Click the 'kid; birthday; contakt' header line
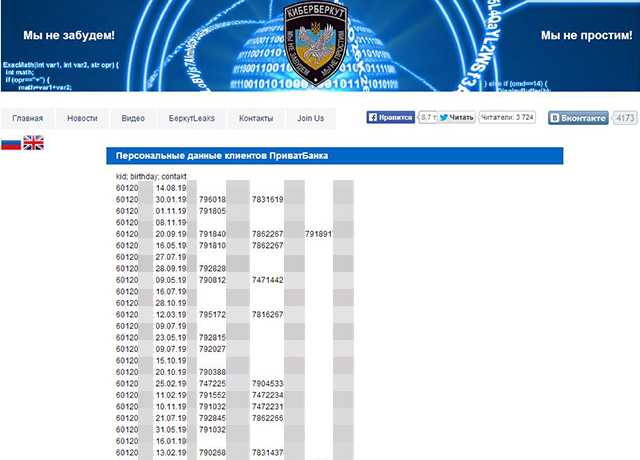 pyautogui.click(x=152, y=176)
